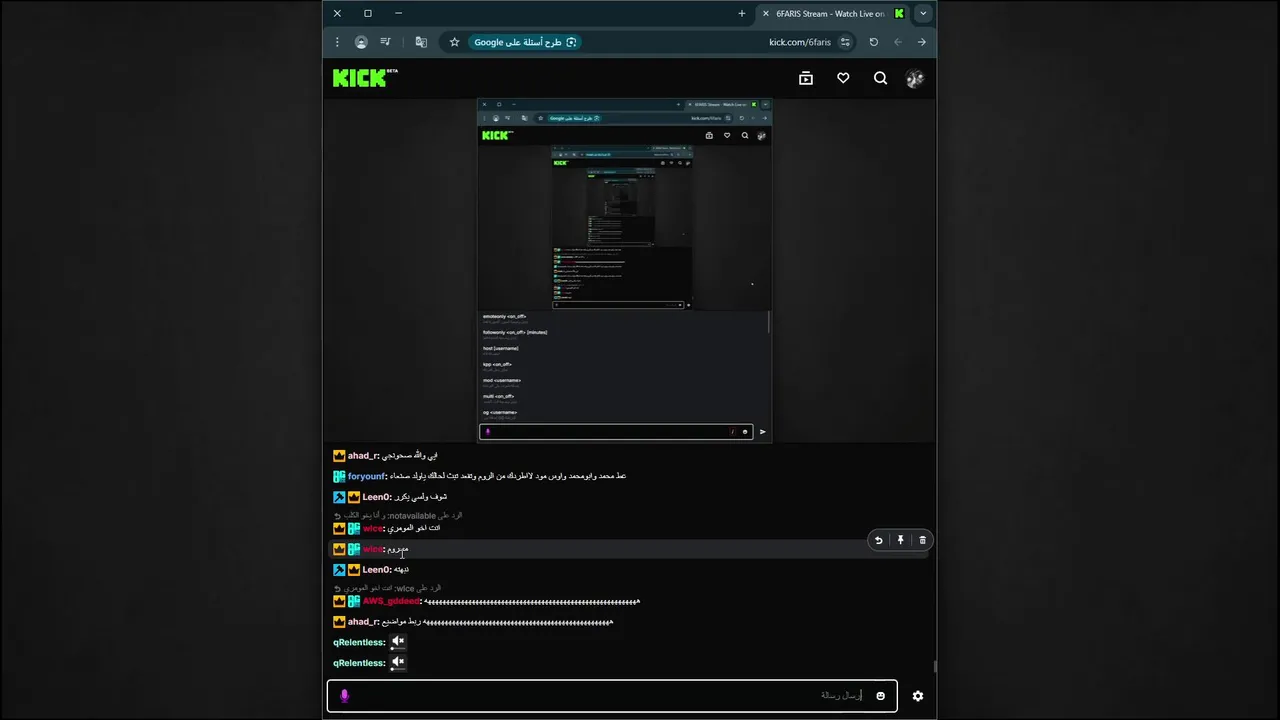Click Leen0 username beside 'شوف ولسي يكرر'
The image size is (1280, 720).
[x=377, y=497]
